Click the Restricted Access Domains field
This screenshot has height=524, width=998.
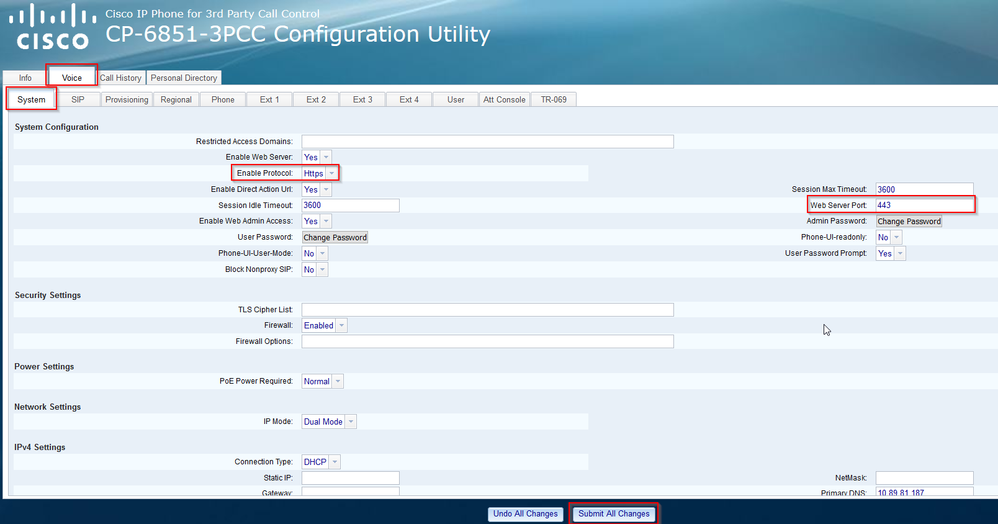coord(488,141)
